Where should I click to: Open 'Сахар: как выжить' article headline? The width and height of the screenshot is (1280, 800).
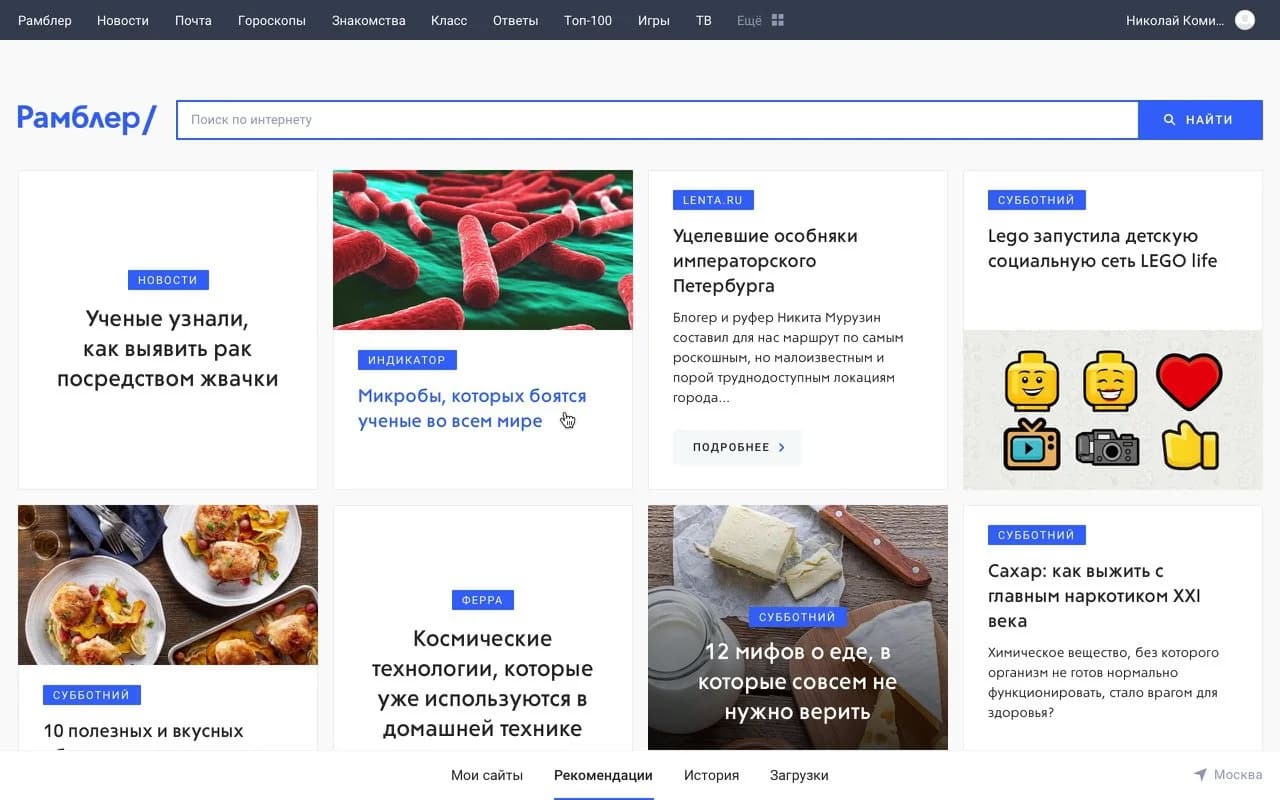1094,596
